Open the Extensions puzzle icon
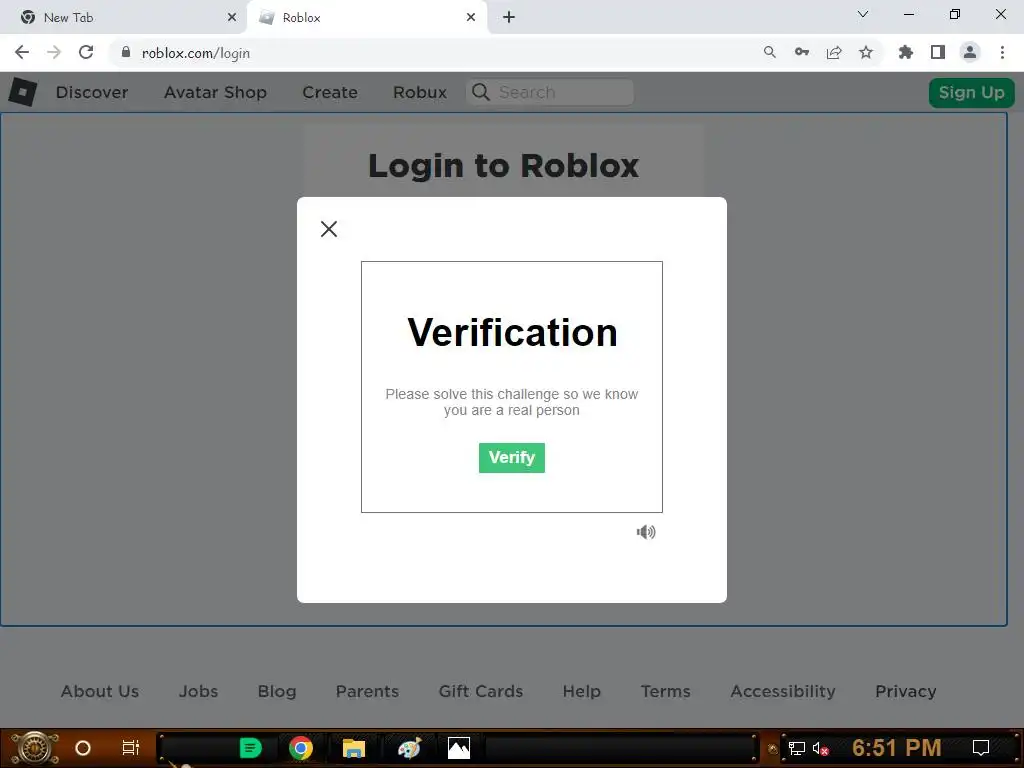 click(905, 52)
